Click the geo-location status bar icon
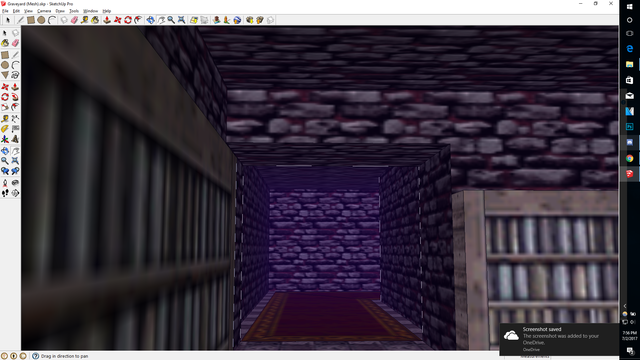The width and height of the screenshot is (640, 360). [4, 356]
